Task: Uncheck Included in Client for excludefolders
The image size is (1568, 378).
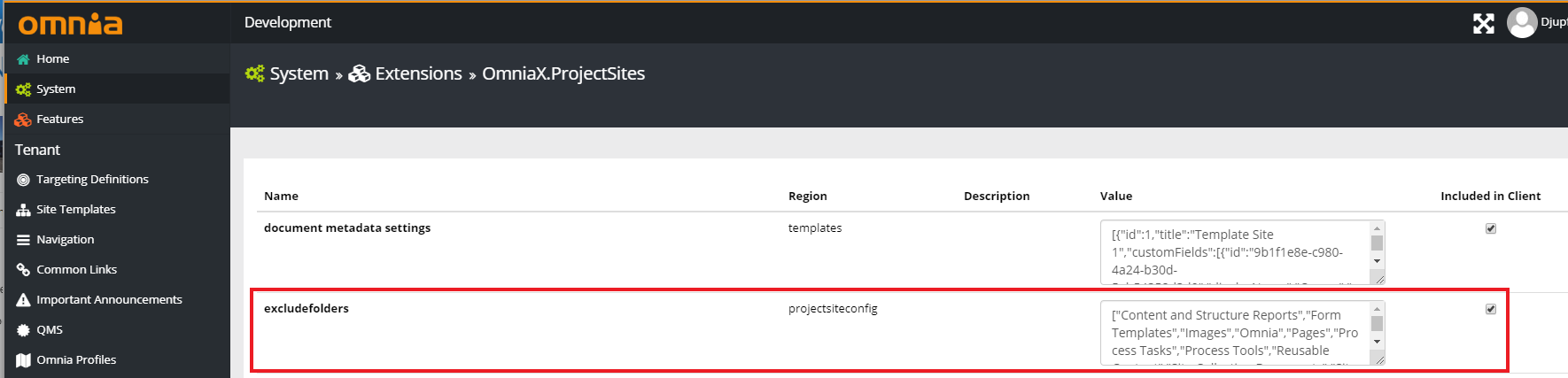Action: pos(1491,309)
